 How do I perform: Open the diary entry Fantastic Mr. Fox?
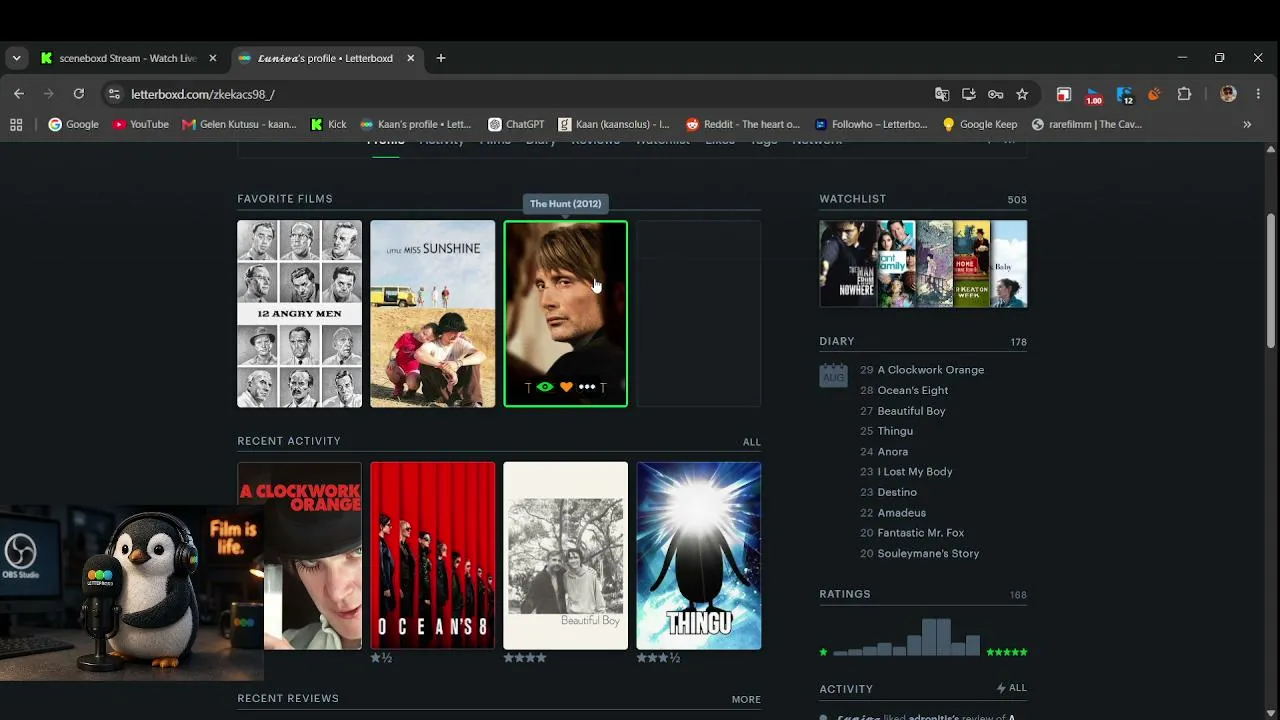pos(921,533)
